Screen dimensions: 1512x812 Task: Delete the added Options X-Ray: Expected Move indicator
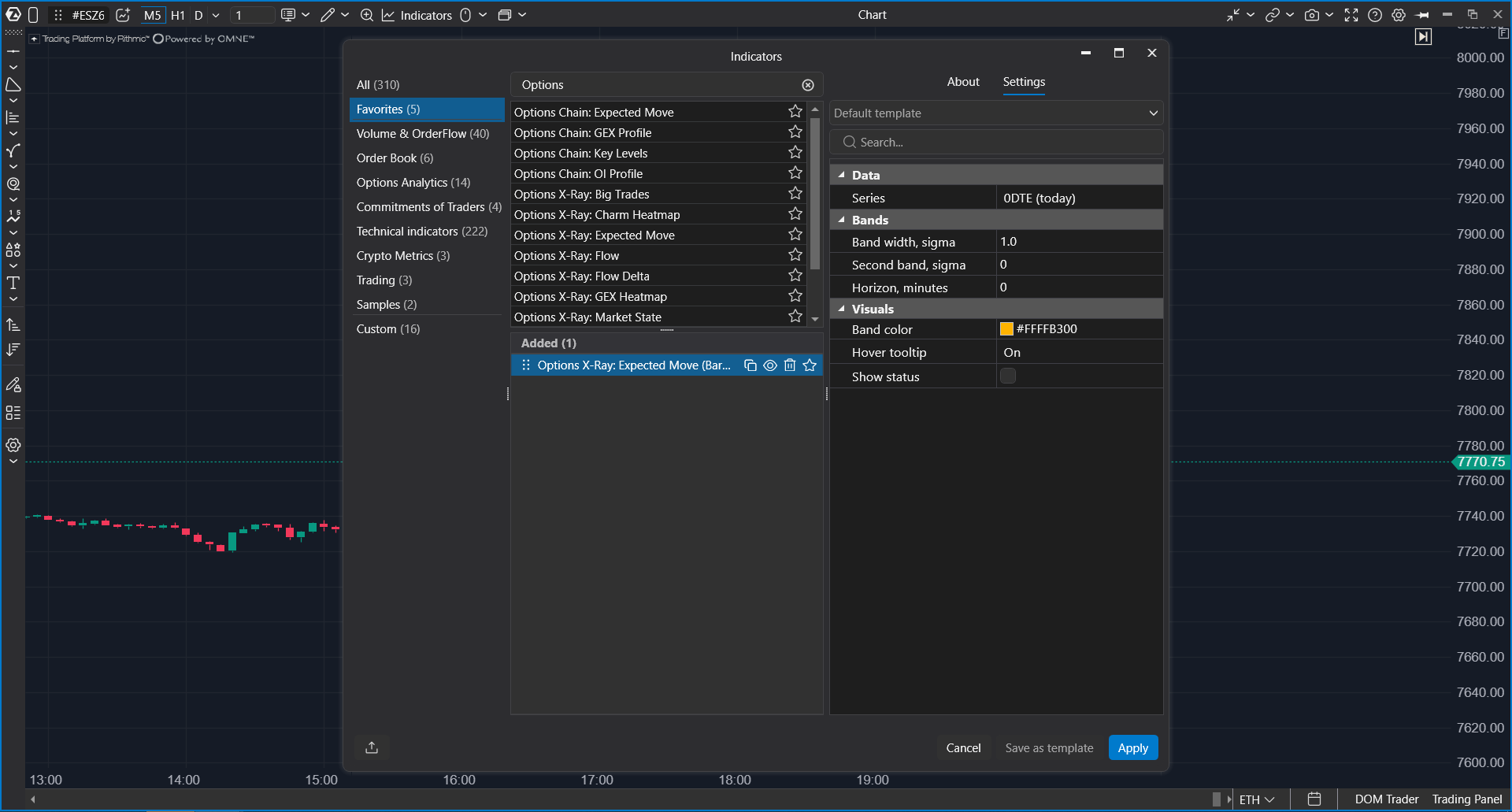[790, 365]
